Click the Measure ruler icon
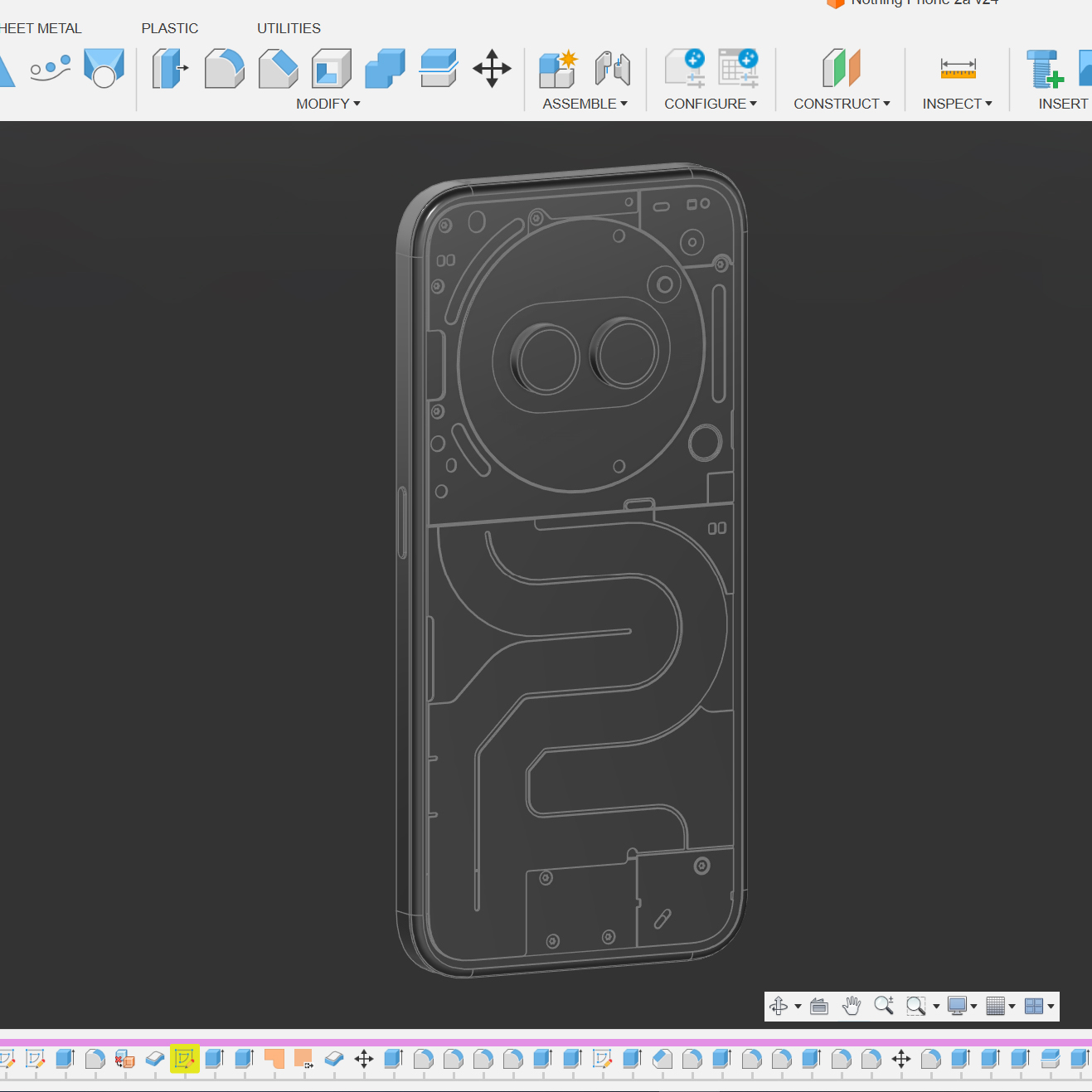The width and height of the screenshot is (1092, 1092). tap(958, 68)
